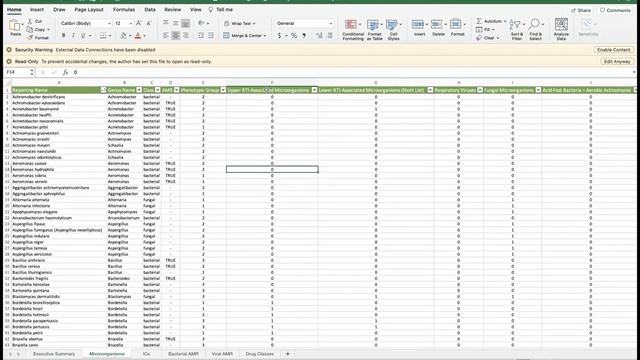
Task: Open Format as Table gallery
Action: point(374,29)
